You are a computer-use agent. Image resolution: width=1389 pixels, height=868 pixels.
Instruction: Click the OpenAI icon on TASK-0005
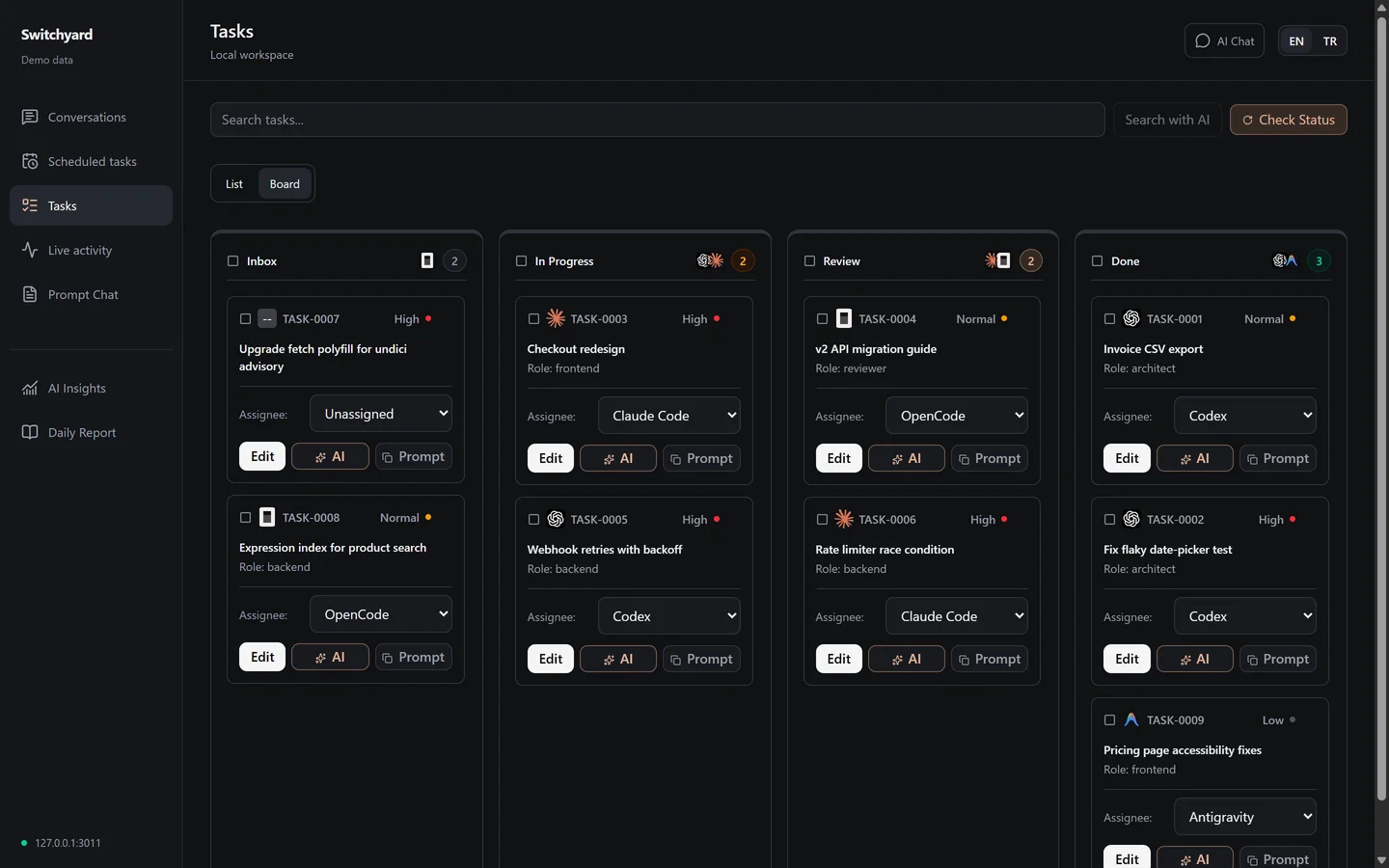click(556, 519)
